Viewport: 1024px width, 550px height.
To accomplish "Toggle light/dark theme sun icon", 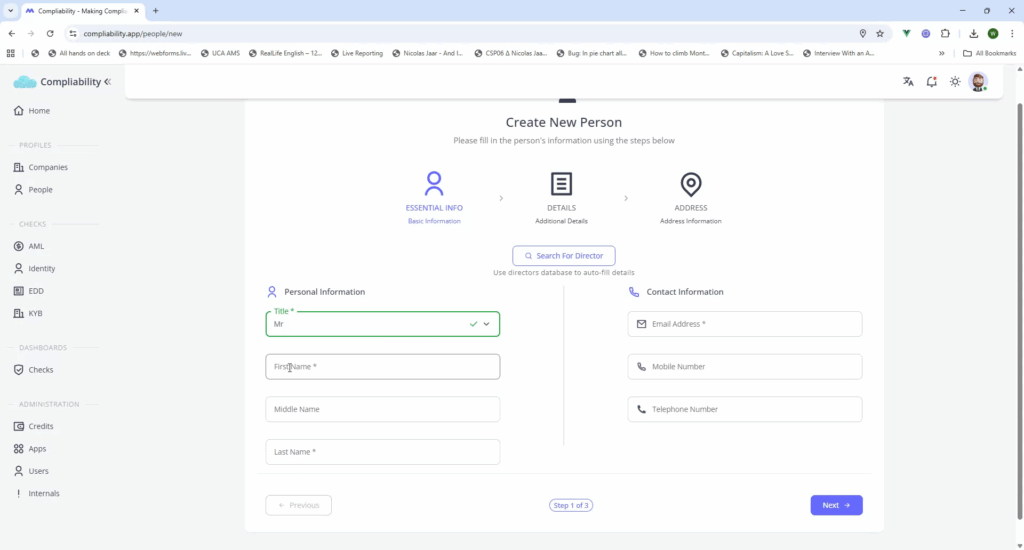I will pyautogui.click(x=955, y=82).
